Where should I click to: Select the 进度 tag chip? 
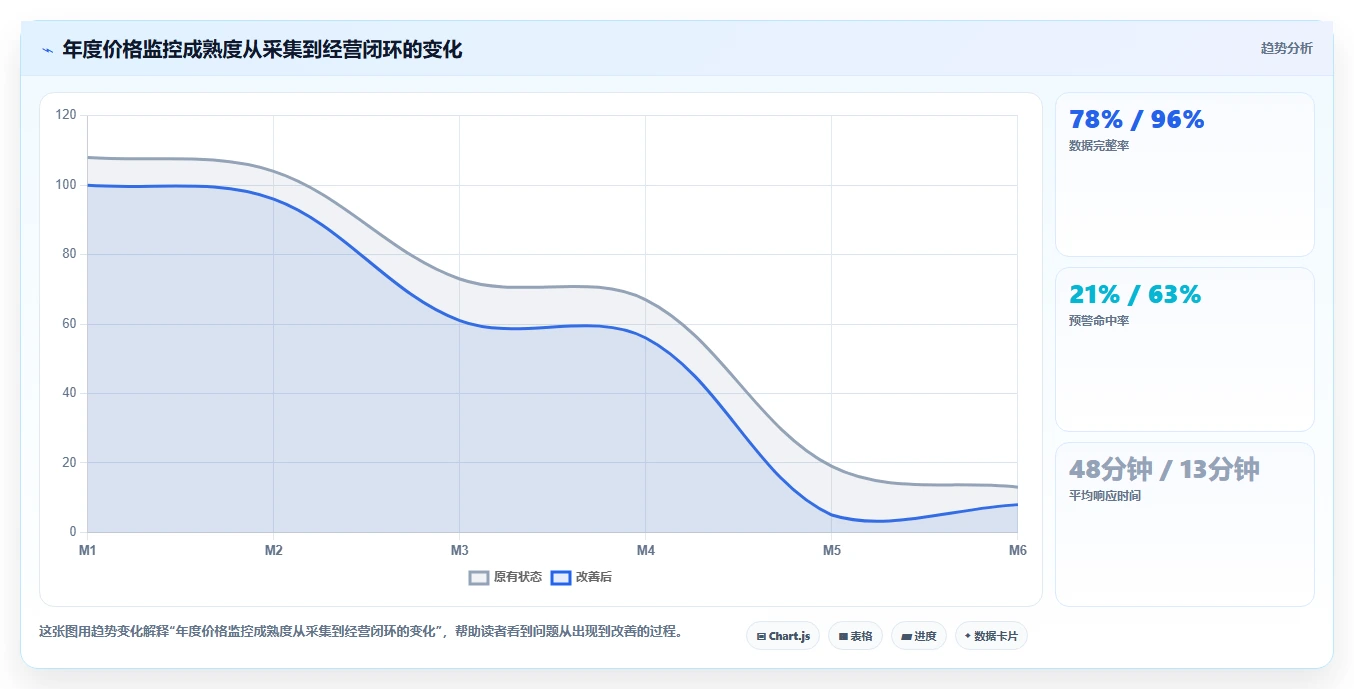919,636
